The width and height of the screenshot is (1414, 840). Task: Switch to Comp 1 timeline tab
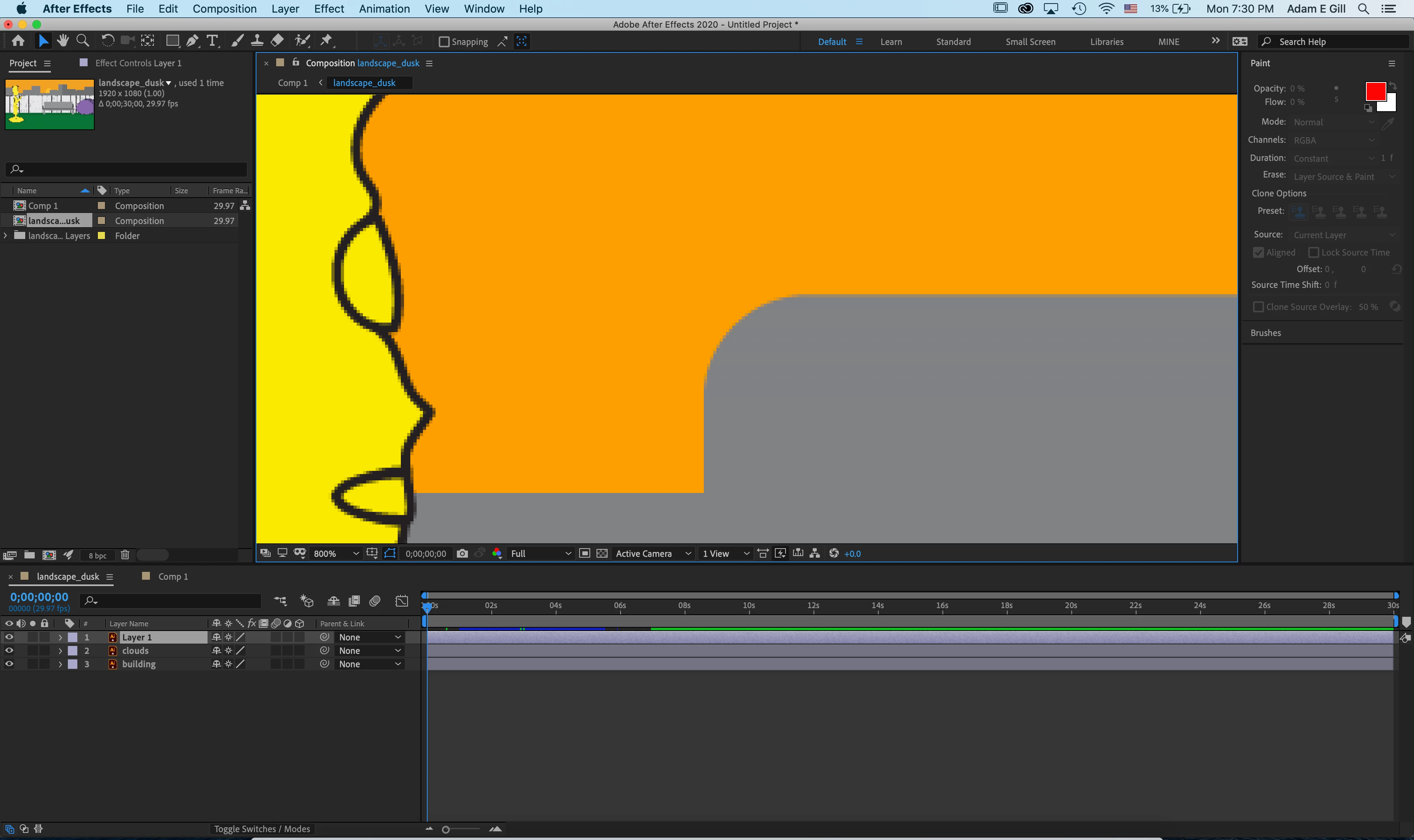point(172,576)
